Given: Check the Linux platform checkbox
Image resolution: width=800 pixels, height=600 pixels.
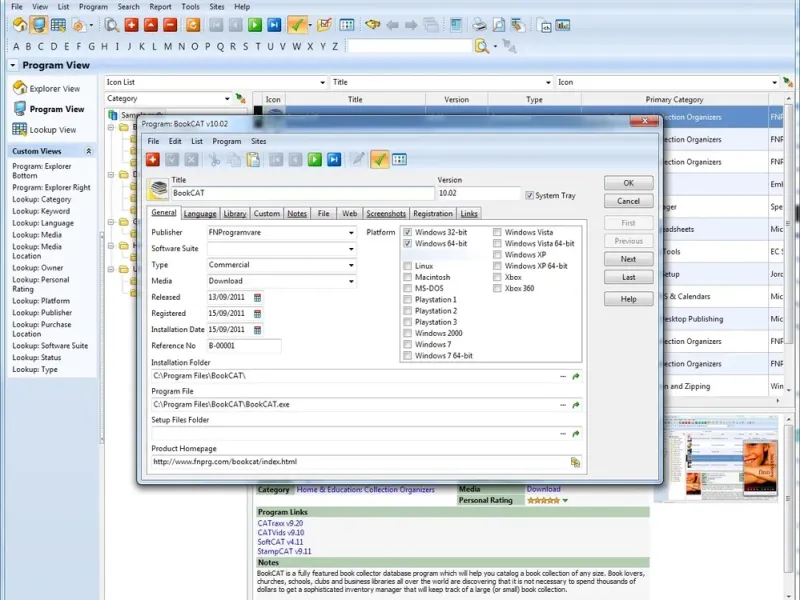Looking at the screenshot, I should pyautogui.click(x=408, y=266).
